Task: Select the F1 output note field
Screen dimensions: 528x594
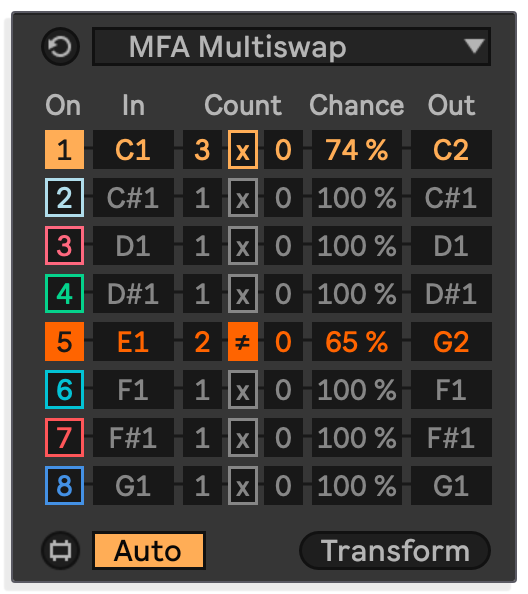Action: point(451,389)
